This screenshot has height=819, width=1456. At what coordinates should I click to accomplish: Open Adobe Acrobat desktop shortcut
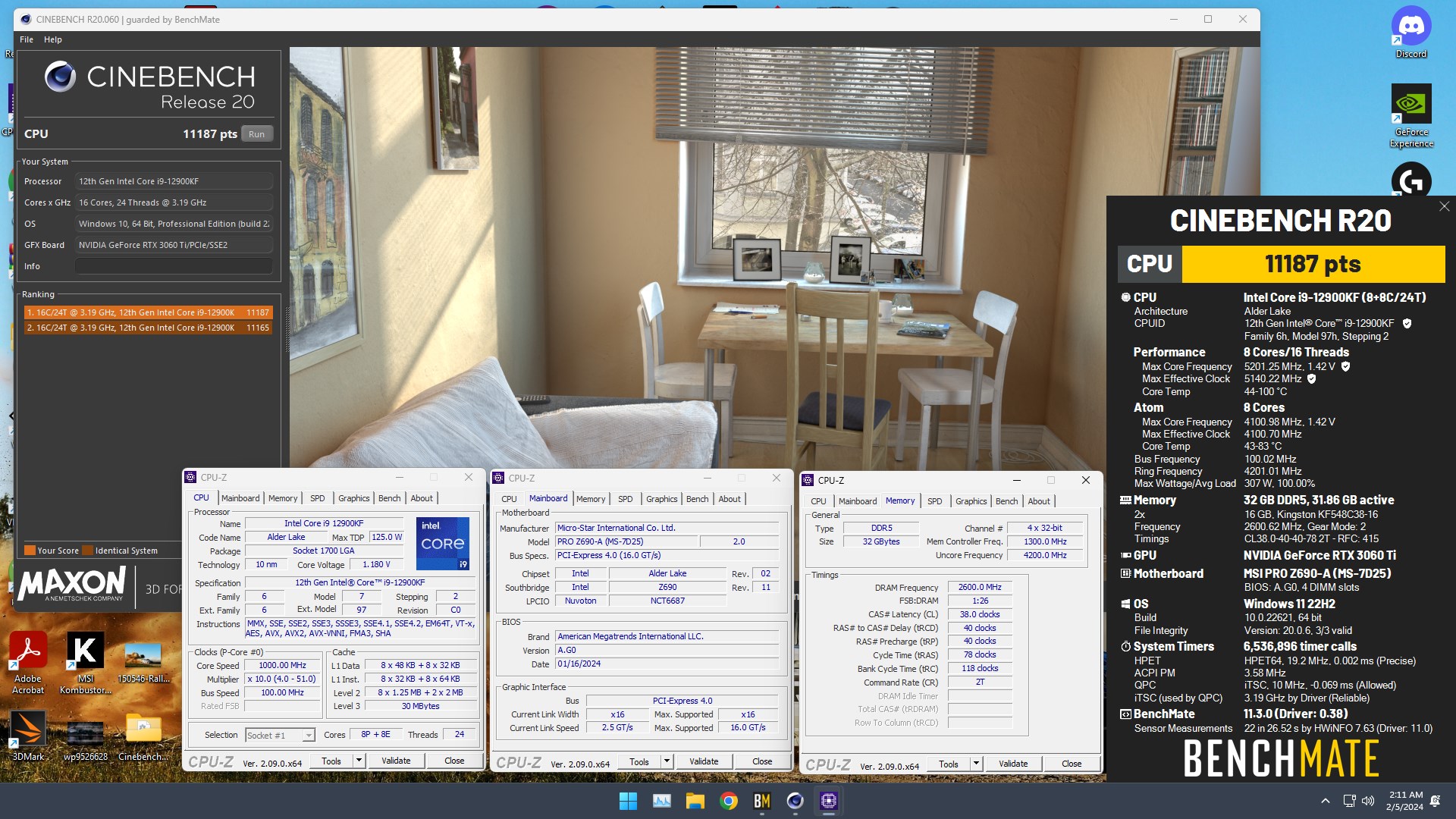[28, 662]
